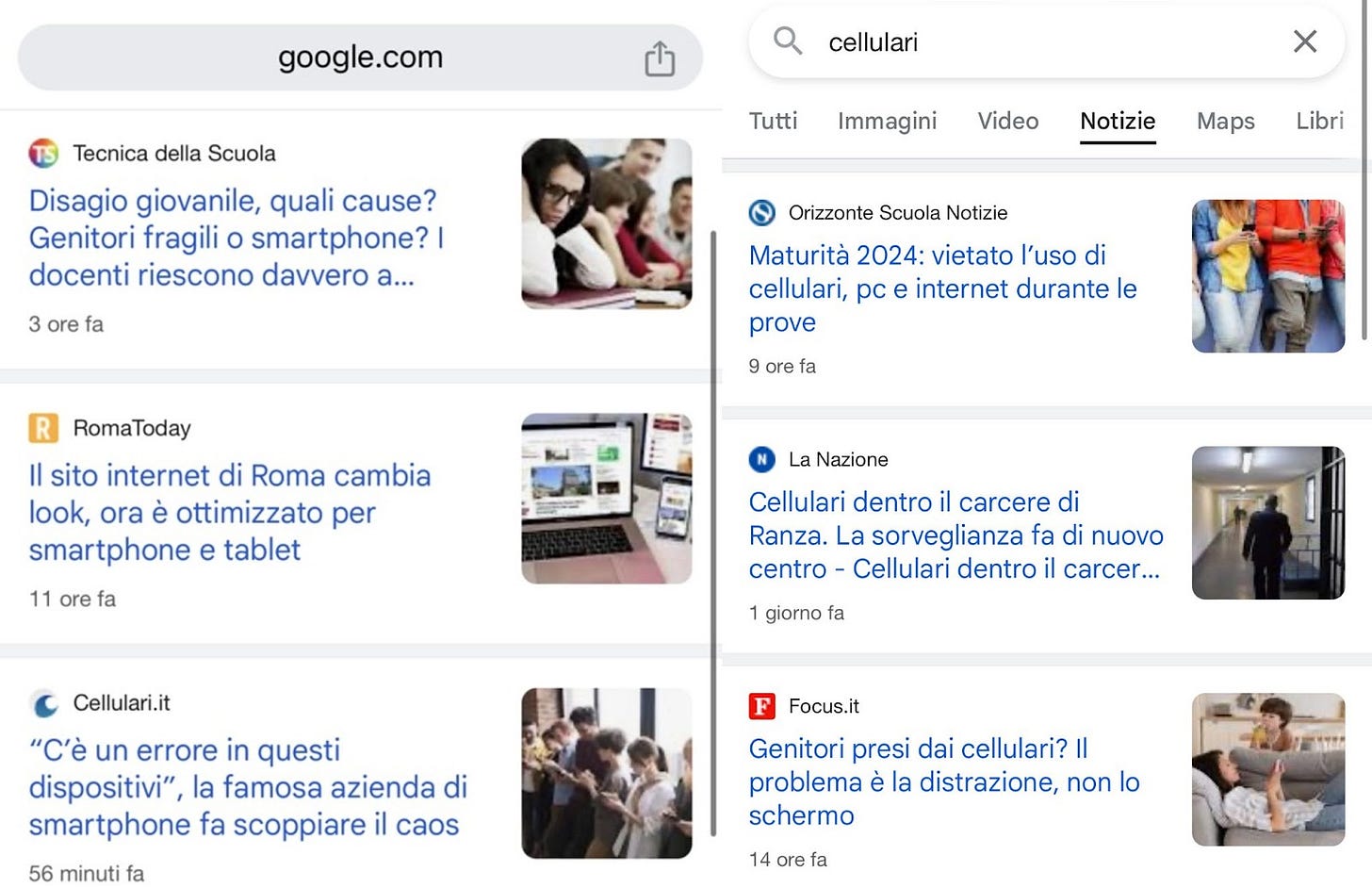Screen dimensions: 1372x888
Task: Switch to the Immagini tab
Action: coord(887,121)
